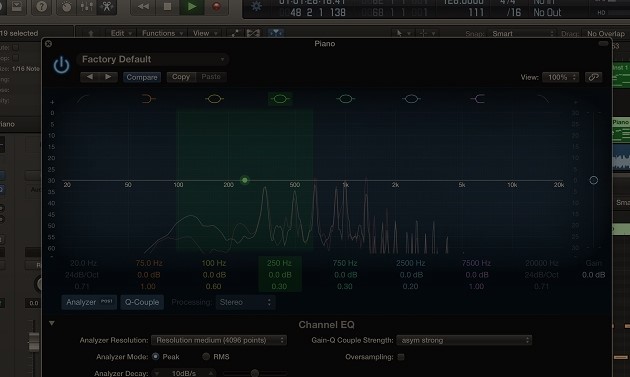The image size is (630, 377).
Task: Start playback with the green Play button
Action: point(192,6)
